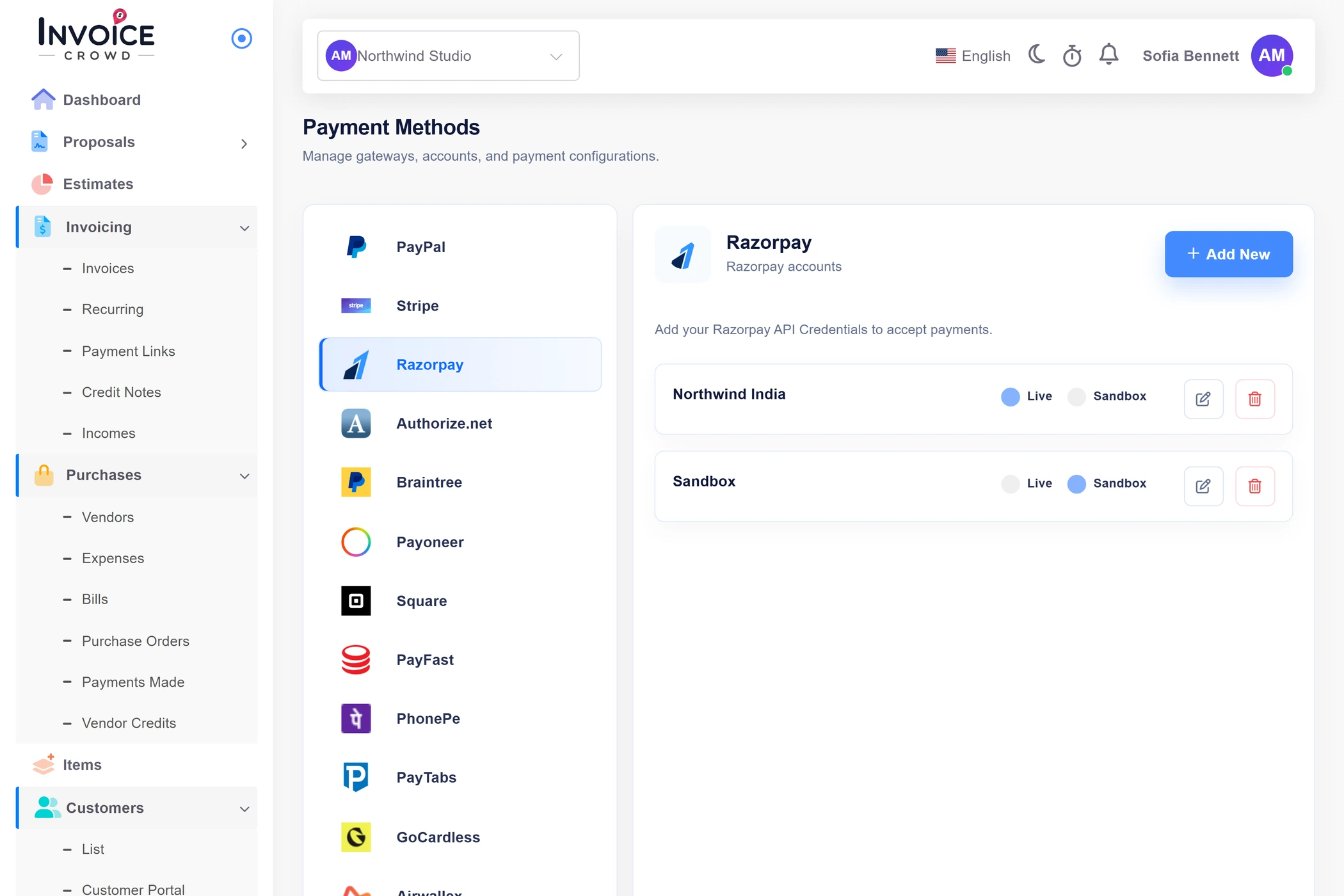Viewport: 1344px width, 896px height.
Task: Delete the Northwind India account
Action: tap(1254, 399)
